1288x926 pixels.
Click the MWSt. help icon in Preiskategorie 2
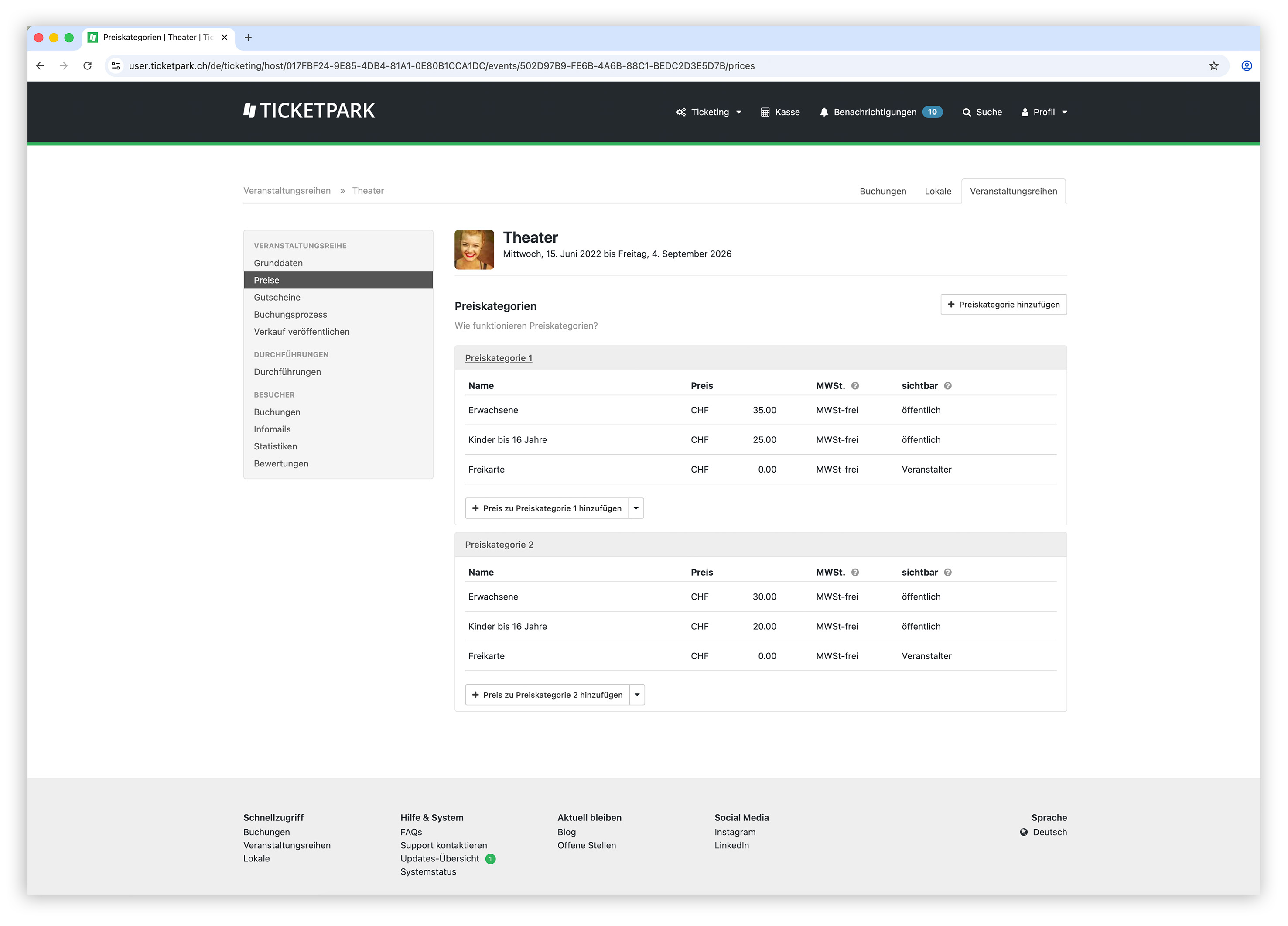point(855,573)
